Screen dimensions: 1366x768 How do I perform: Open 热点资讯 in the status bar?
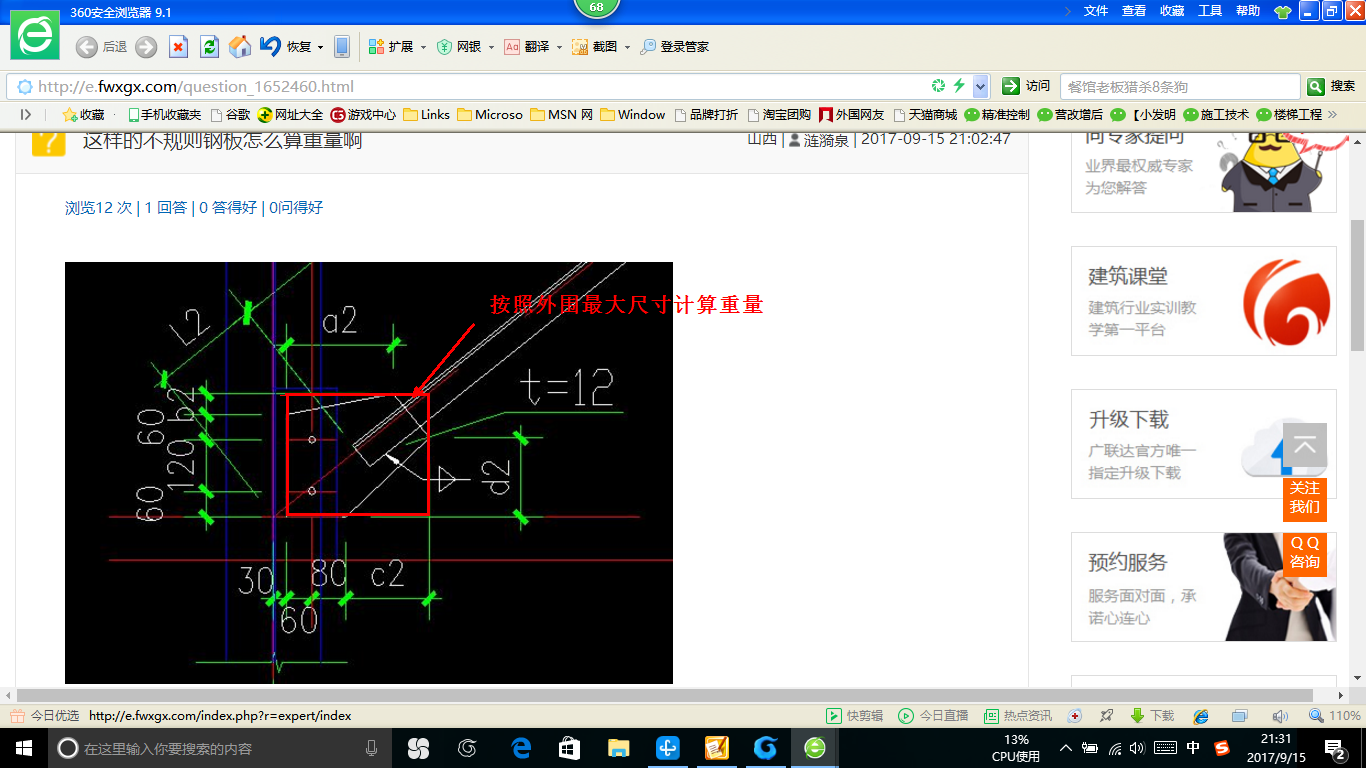pos(1018,716)
